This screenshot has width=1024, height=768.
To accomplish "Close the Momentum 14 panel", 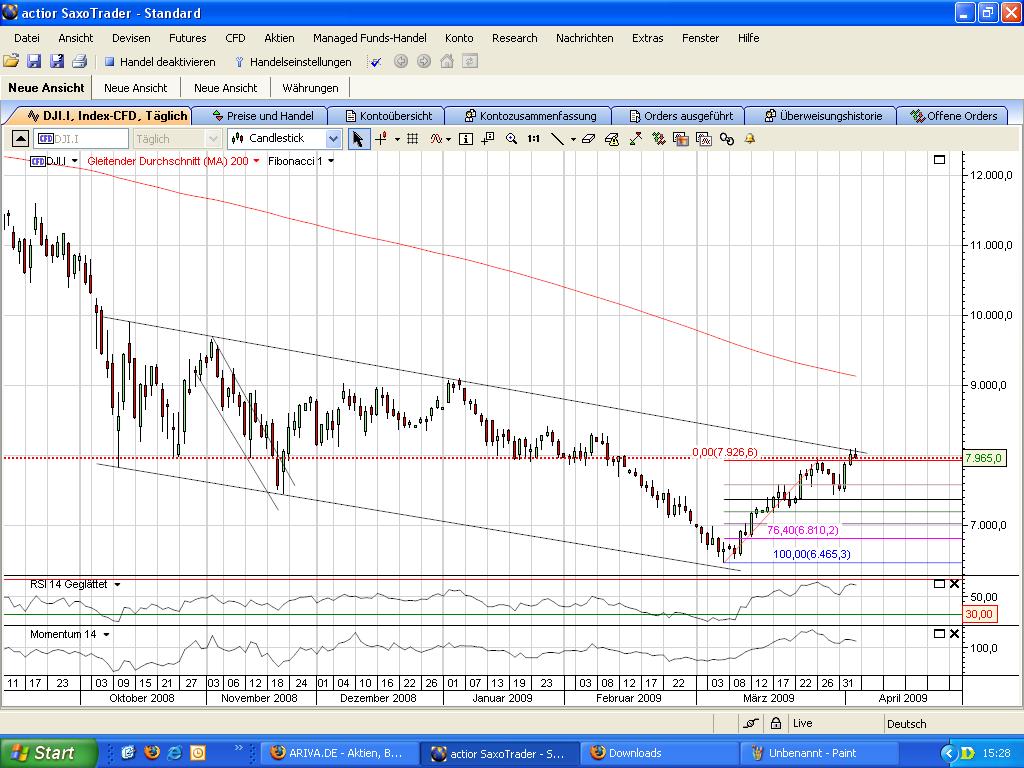I will [955, 633].
